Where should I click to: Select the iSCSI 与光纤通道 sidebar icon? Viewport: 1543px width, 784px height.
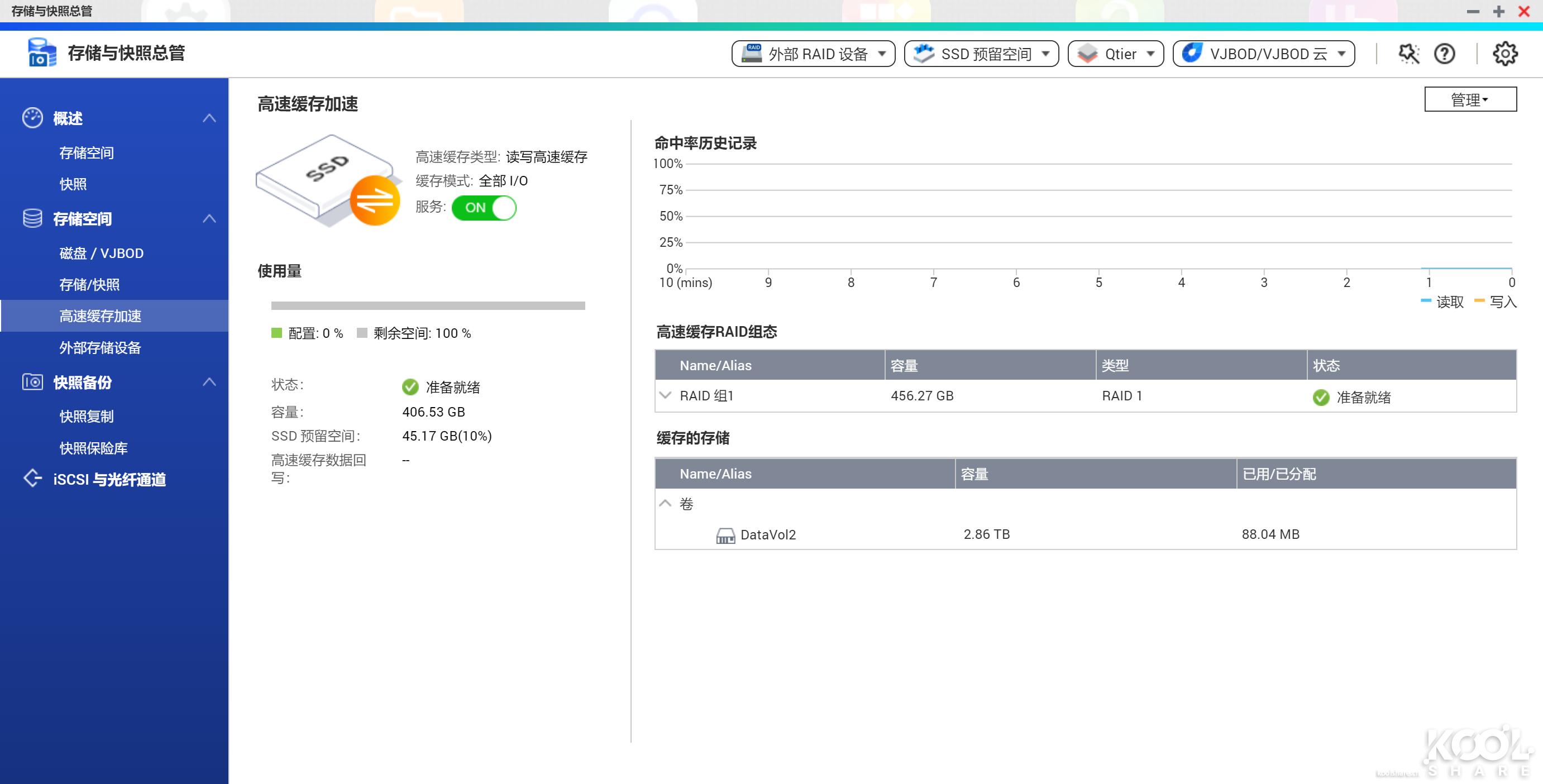click(32, 478)
